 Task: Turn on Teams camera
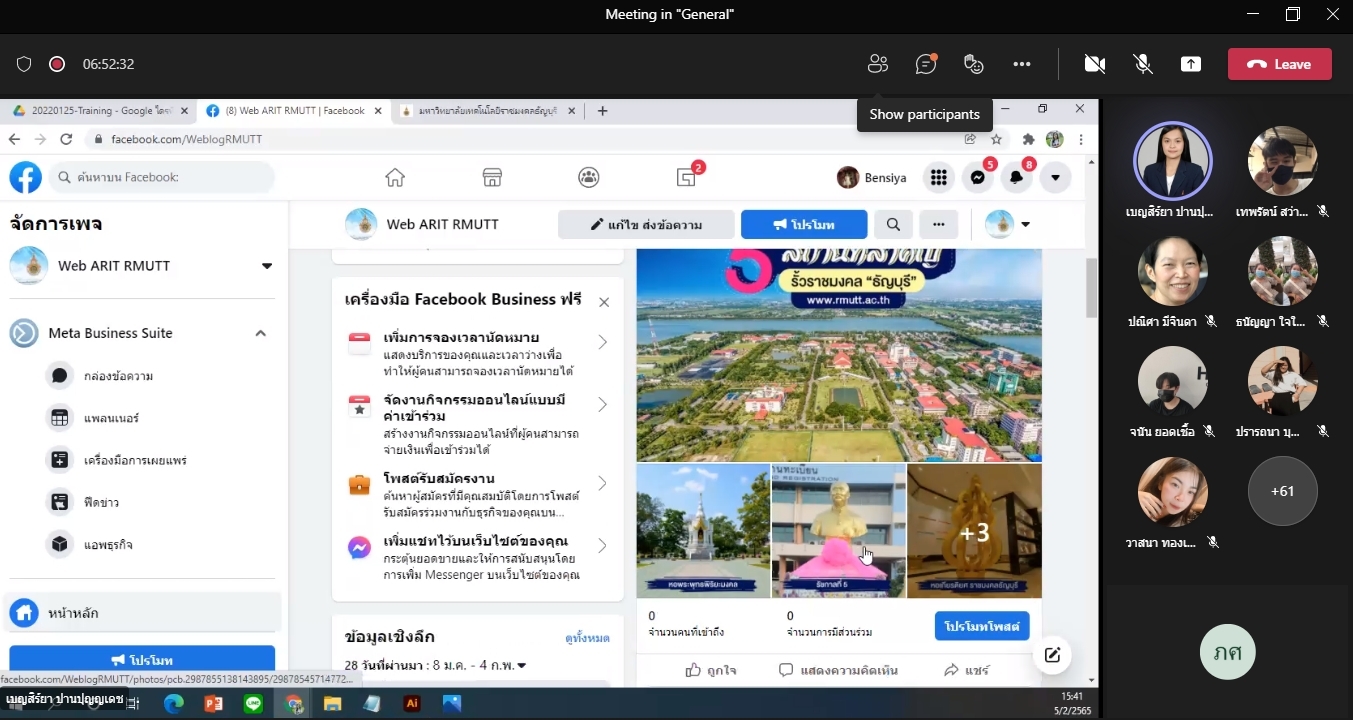(x=1095, y=64)
